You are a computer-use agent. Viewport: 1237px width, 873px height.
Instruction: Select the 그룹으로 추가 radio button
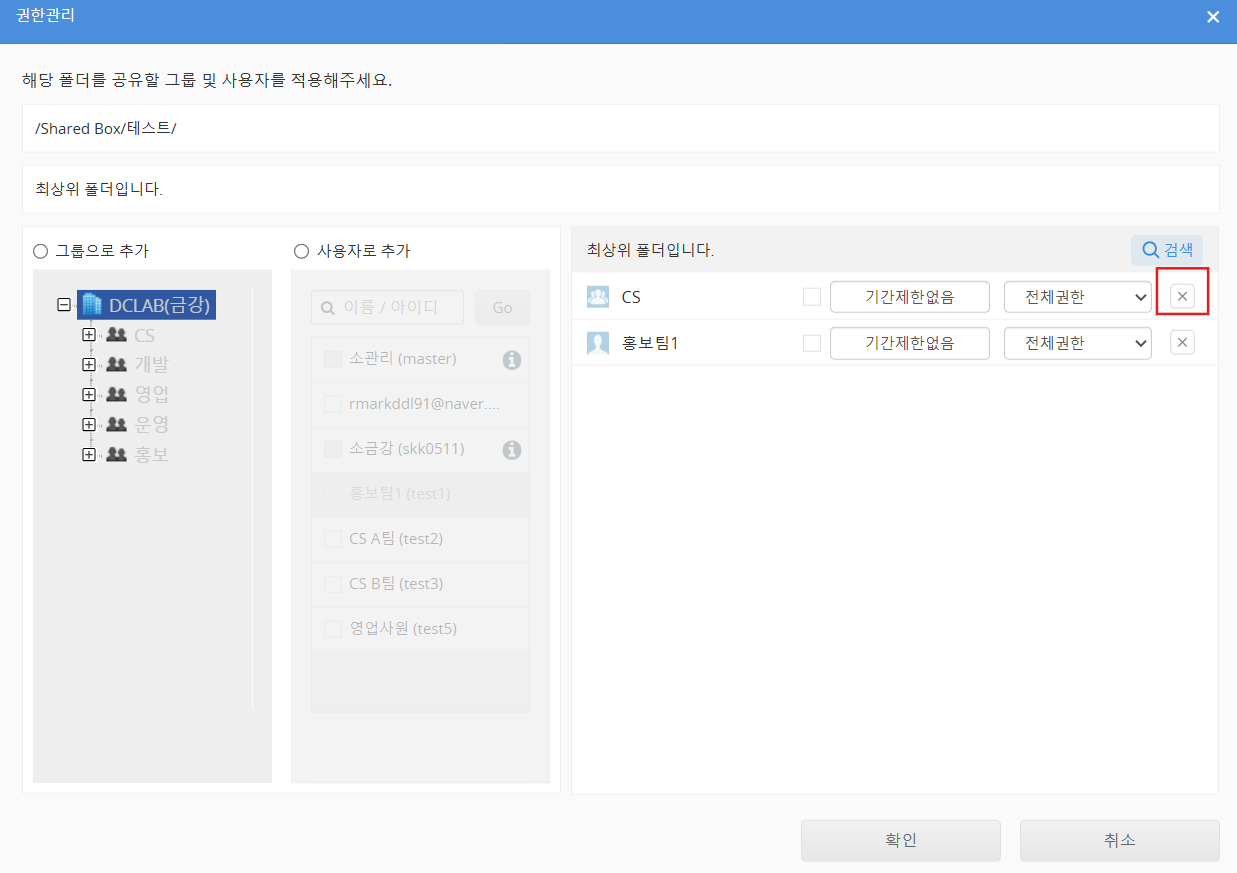pos(41,251)
